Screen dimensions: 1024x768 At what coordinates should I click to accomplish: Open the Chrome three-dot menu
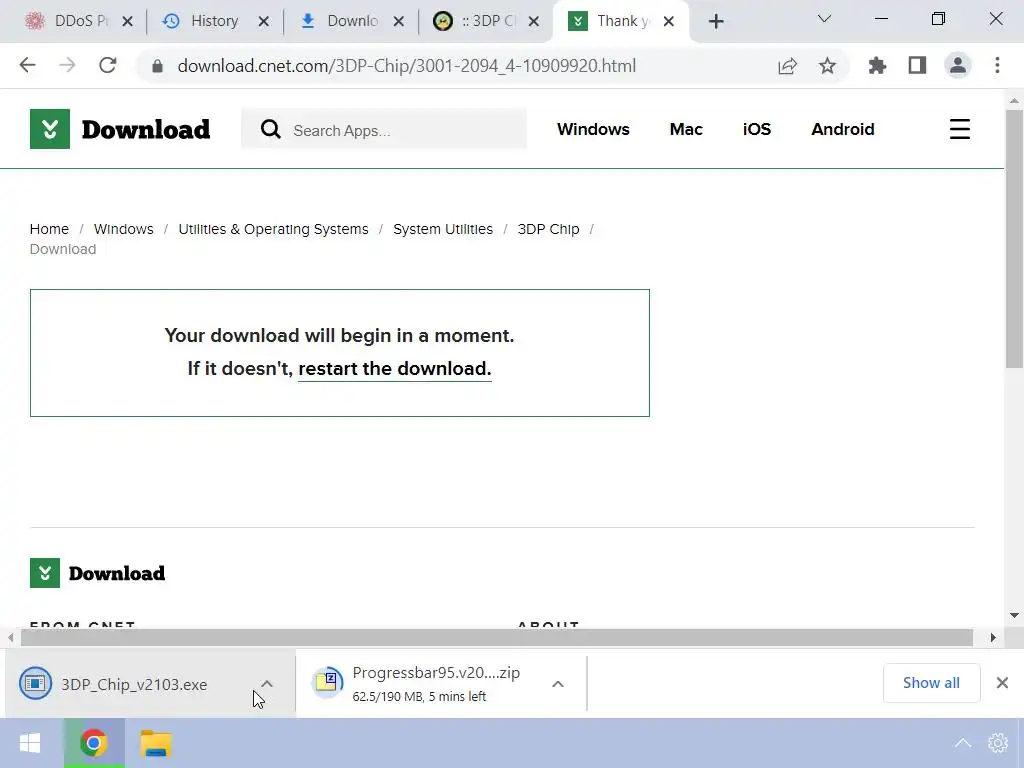[997, 65]
